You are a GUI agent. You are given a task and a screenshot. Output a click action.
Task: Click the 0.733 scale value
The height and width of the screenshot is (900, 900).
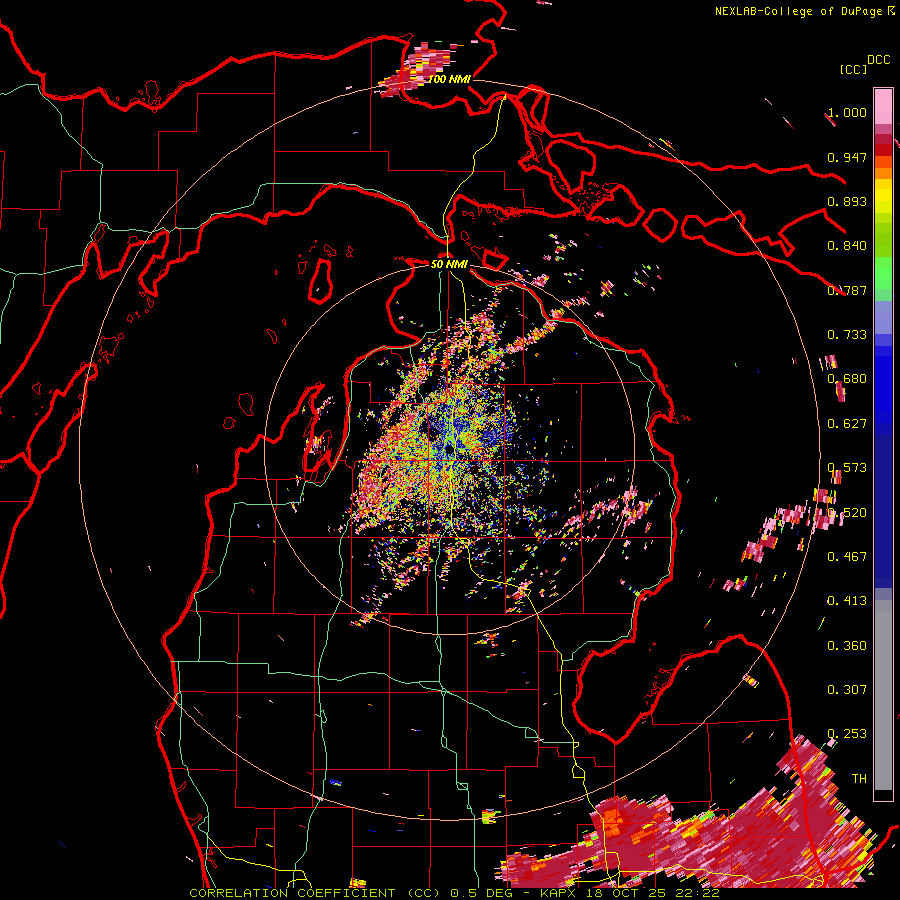click(847, 335)
